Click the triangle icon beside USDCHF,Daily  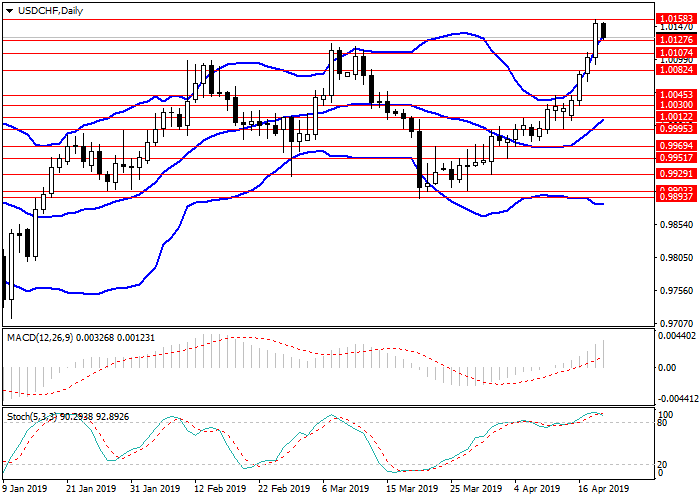pyautogui.click(x=10, y=11)
